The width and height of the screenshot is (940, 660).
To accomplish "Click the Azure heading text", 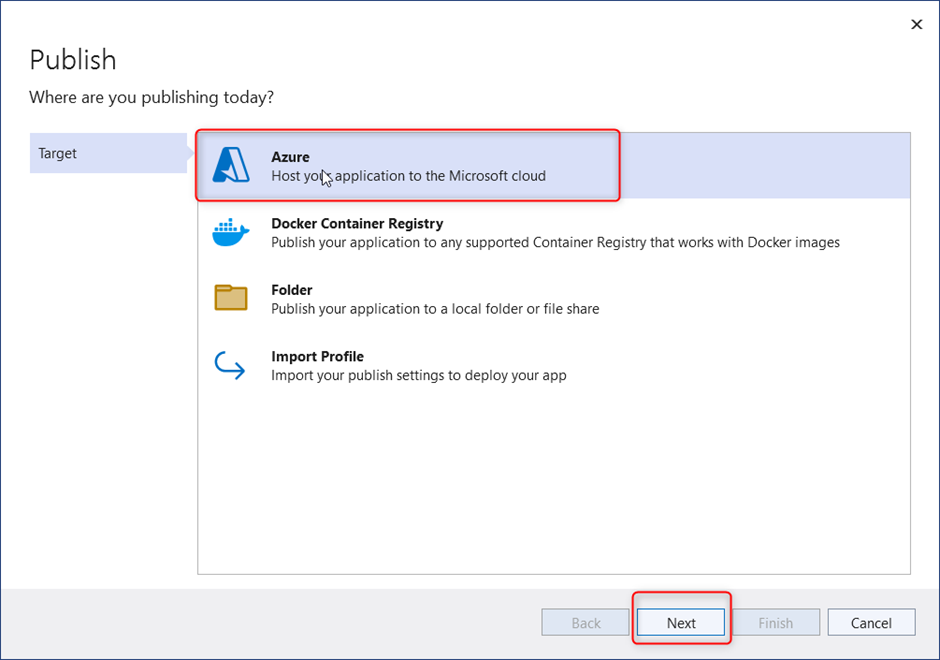I will tap(290, 157).
